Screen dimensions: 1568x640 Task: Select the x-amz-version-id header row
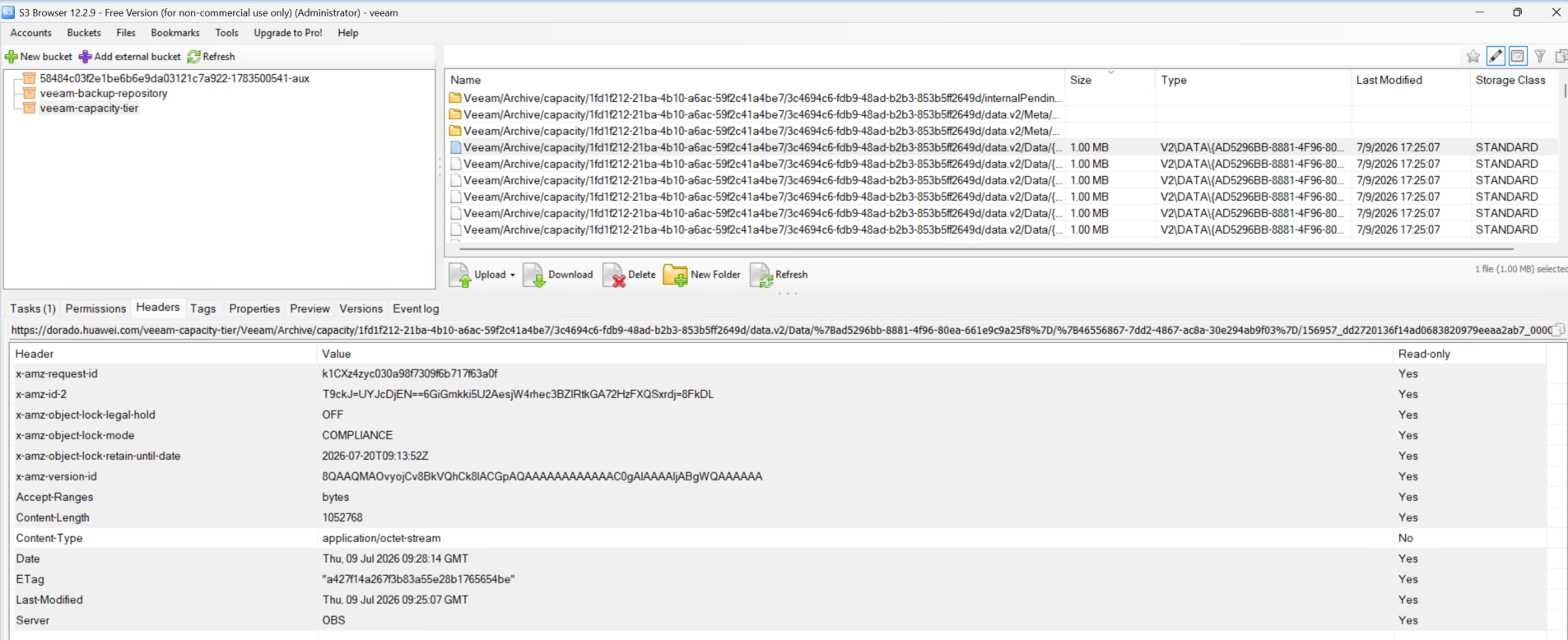779,476
